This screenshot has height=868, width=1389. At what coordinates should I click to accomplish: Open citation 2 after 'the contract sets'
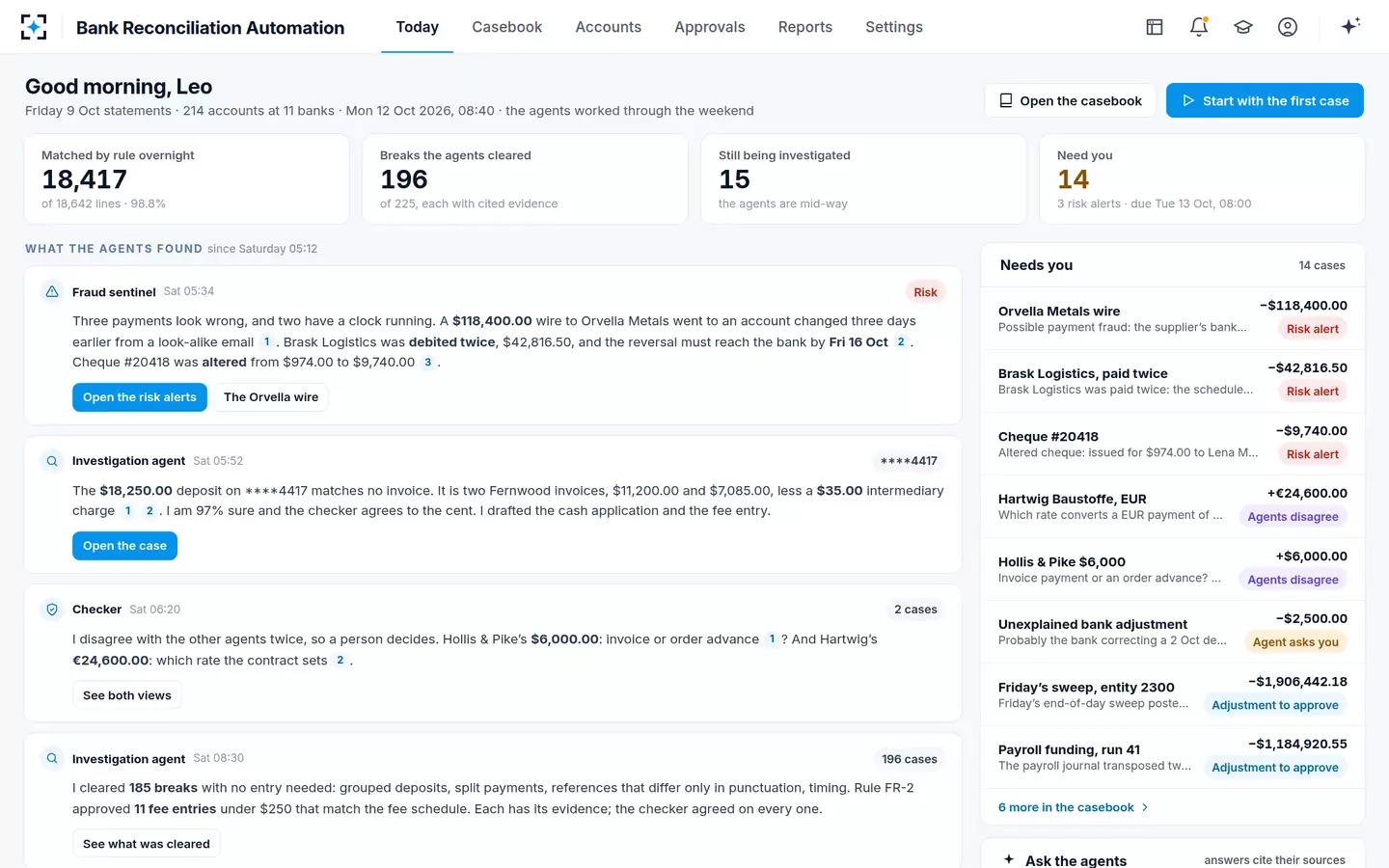pyautogui.click(x=340, y=661)
